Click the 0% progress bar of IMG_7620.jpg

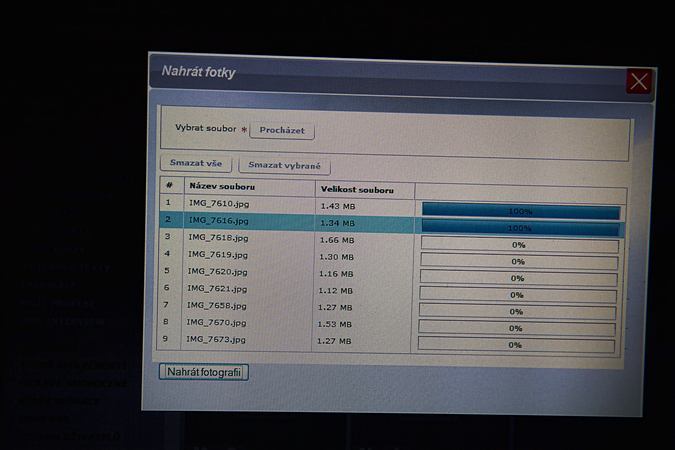518,279
